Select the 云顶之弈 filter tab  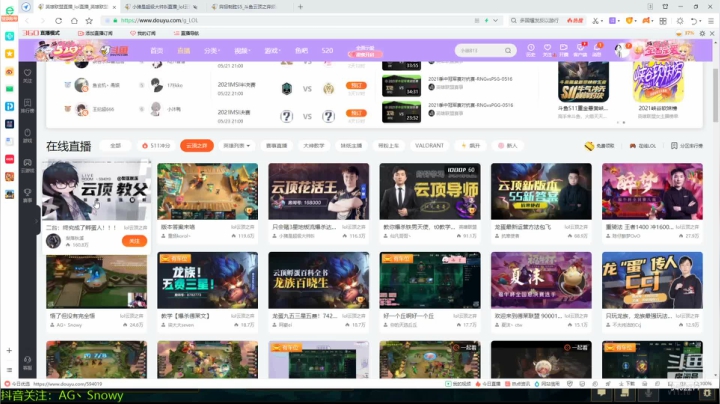[197, 146]
